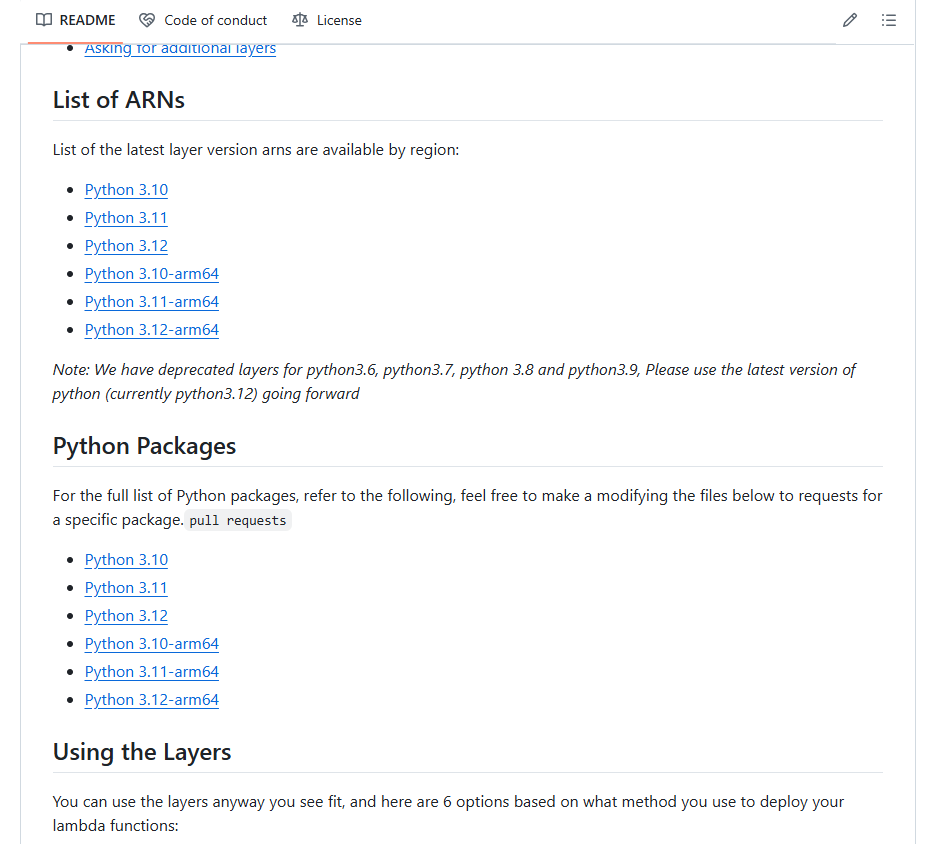927x844 pixels.
Task: Open Python 3.10-arm64 link under Python Packages
Action: coord(151,644)
